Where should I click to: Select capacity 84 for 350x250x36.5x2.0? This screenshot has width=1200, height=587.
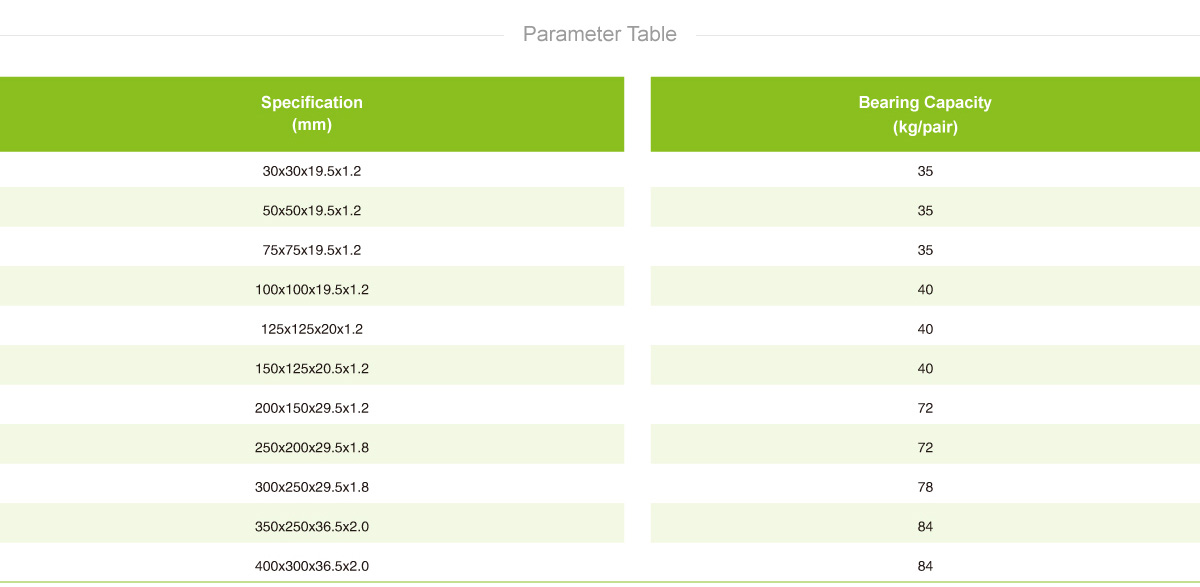925,526
